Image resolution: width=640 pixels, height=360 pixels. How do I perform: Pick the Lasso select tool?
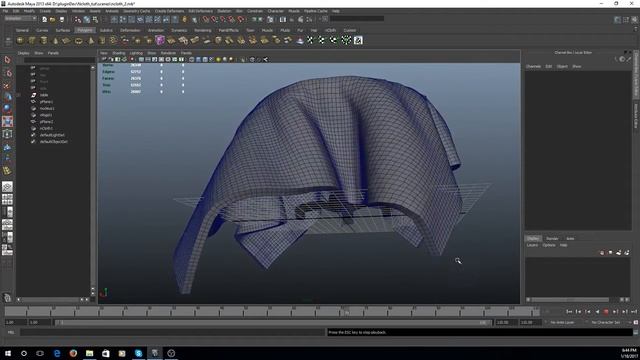pyautogui.click(x=7, y=73)
